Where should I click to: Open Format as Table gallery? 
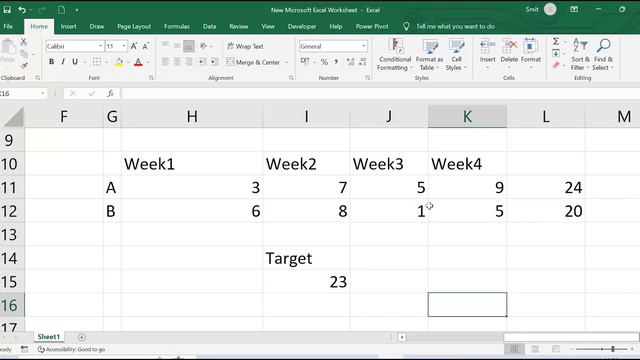429,55
